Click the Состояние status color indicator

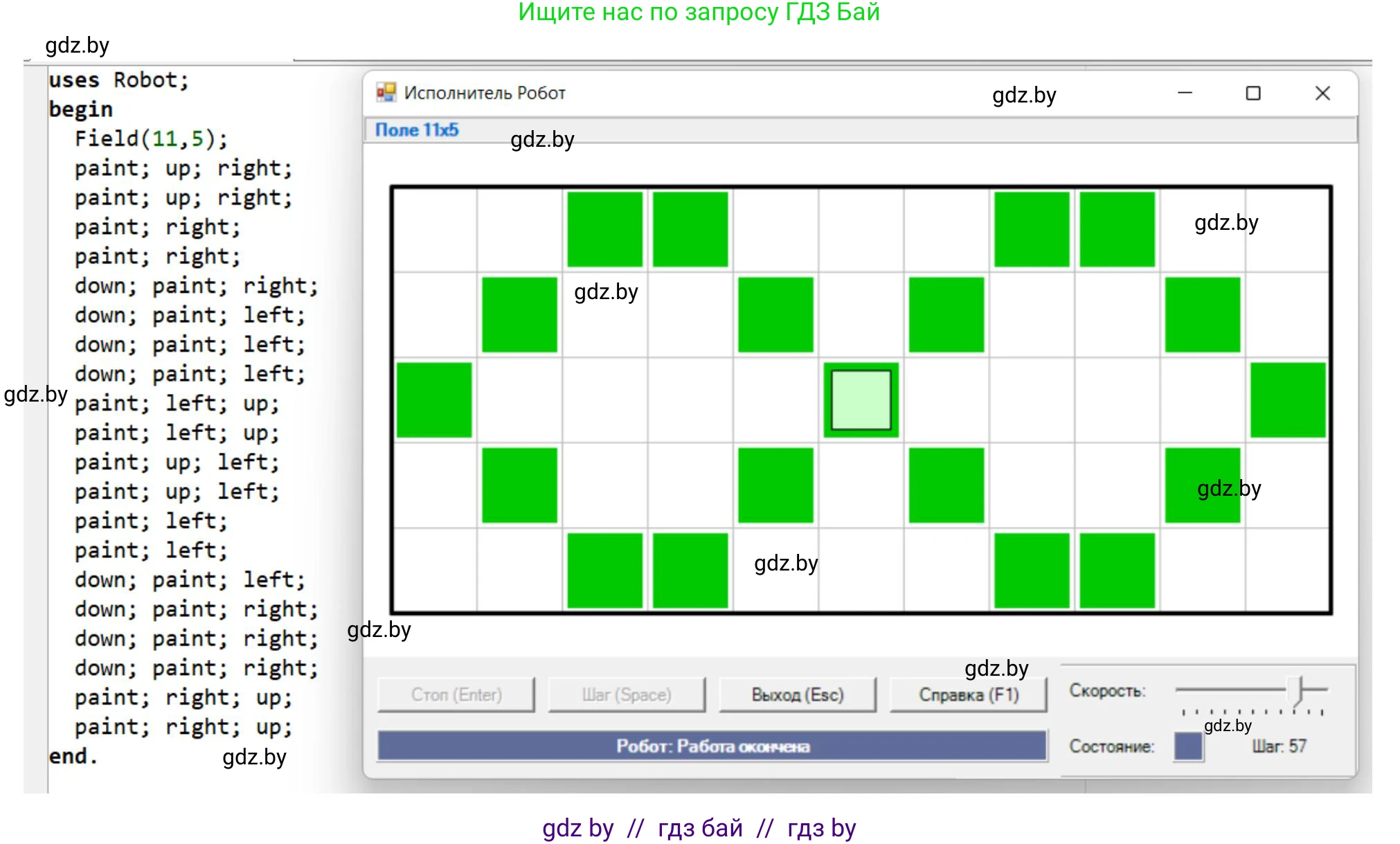(x=1188, y=746)
